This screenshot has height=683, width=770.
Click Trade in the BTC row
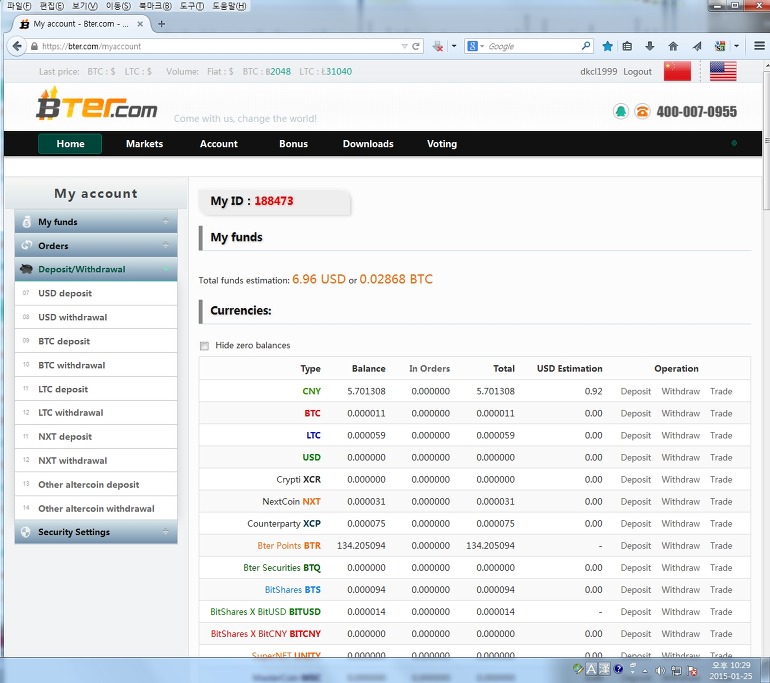point(721,413)
